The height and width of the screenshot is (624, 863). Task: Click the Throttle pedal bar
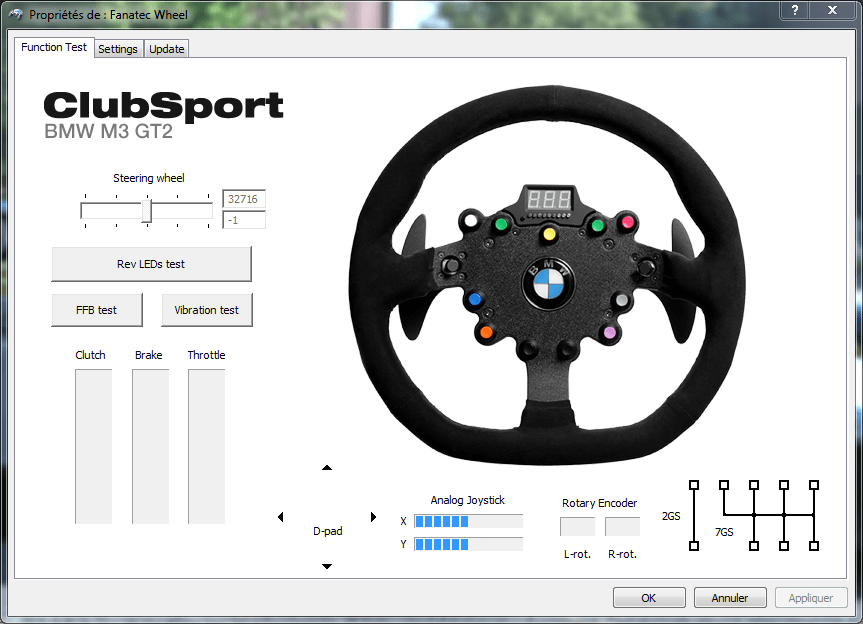coord(206,446)
